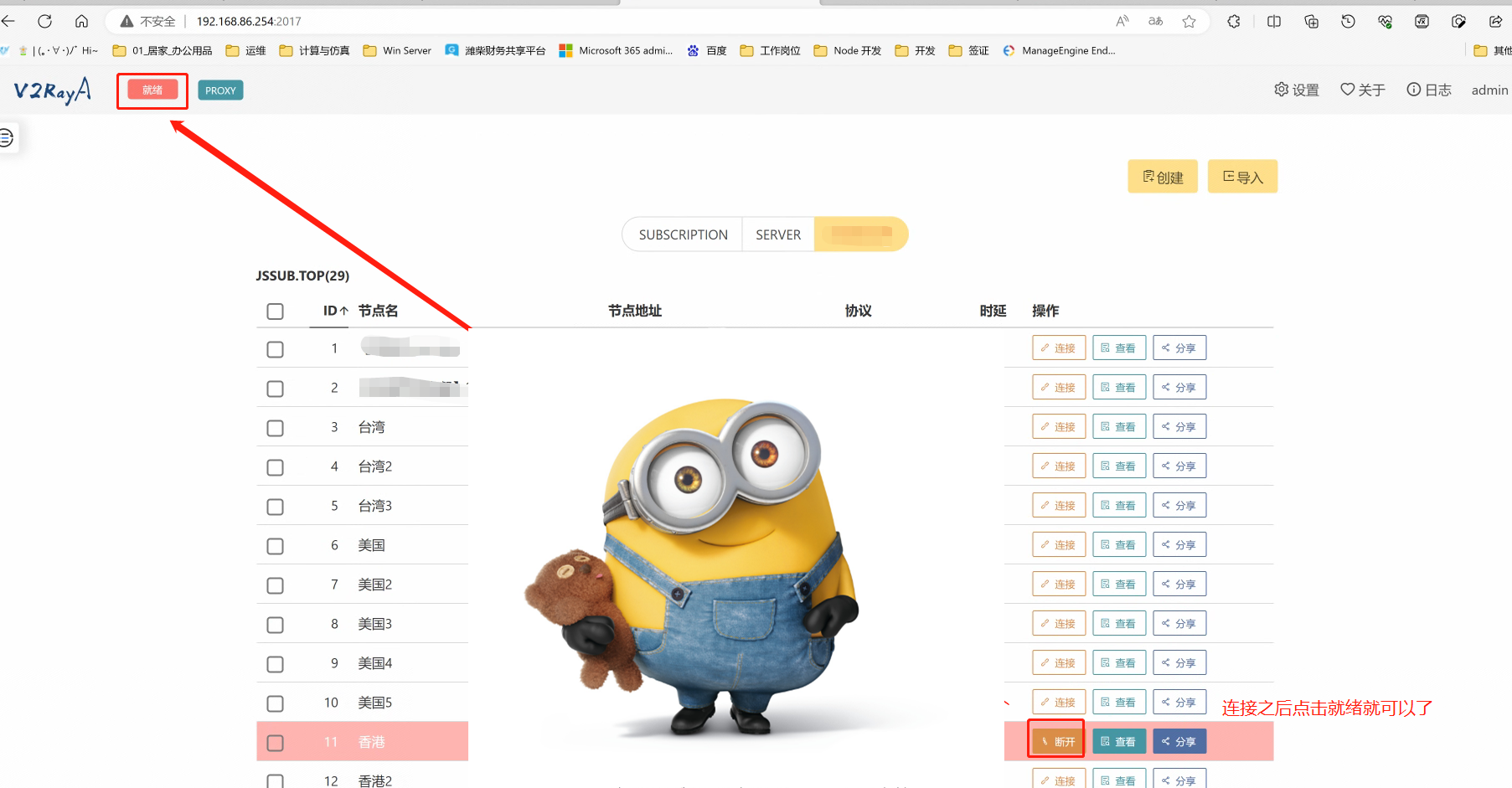Open the 百度 bookmark

[x=706, y=50]
